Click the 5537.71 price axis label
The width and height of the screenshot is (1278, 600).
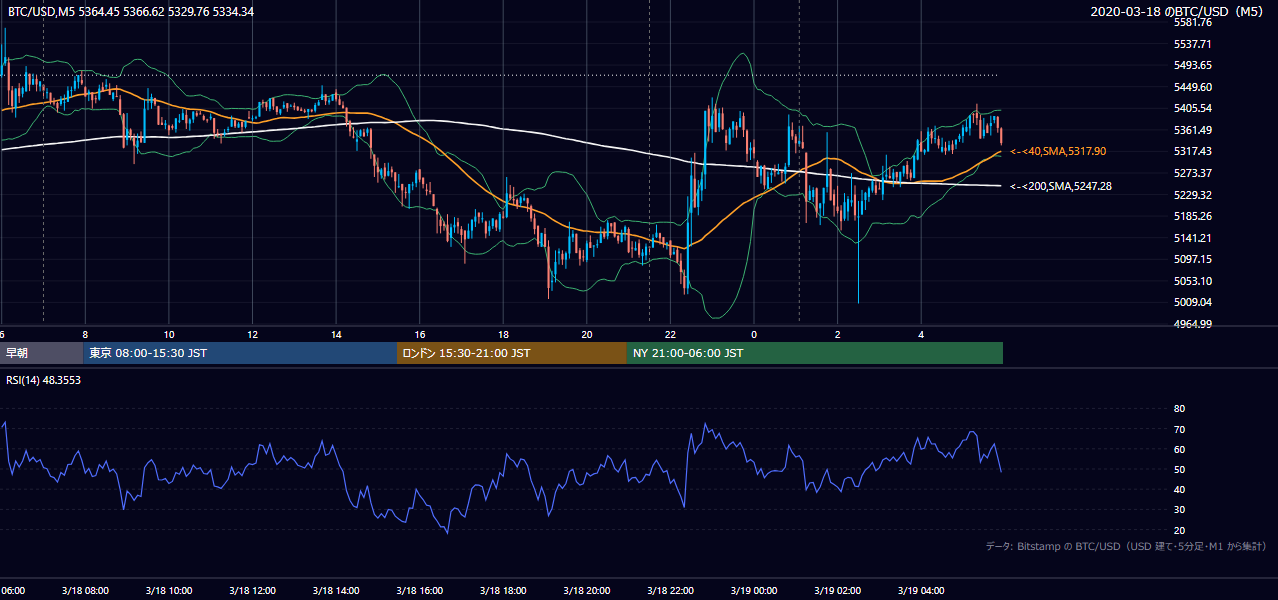1193,44
